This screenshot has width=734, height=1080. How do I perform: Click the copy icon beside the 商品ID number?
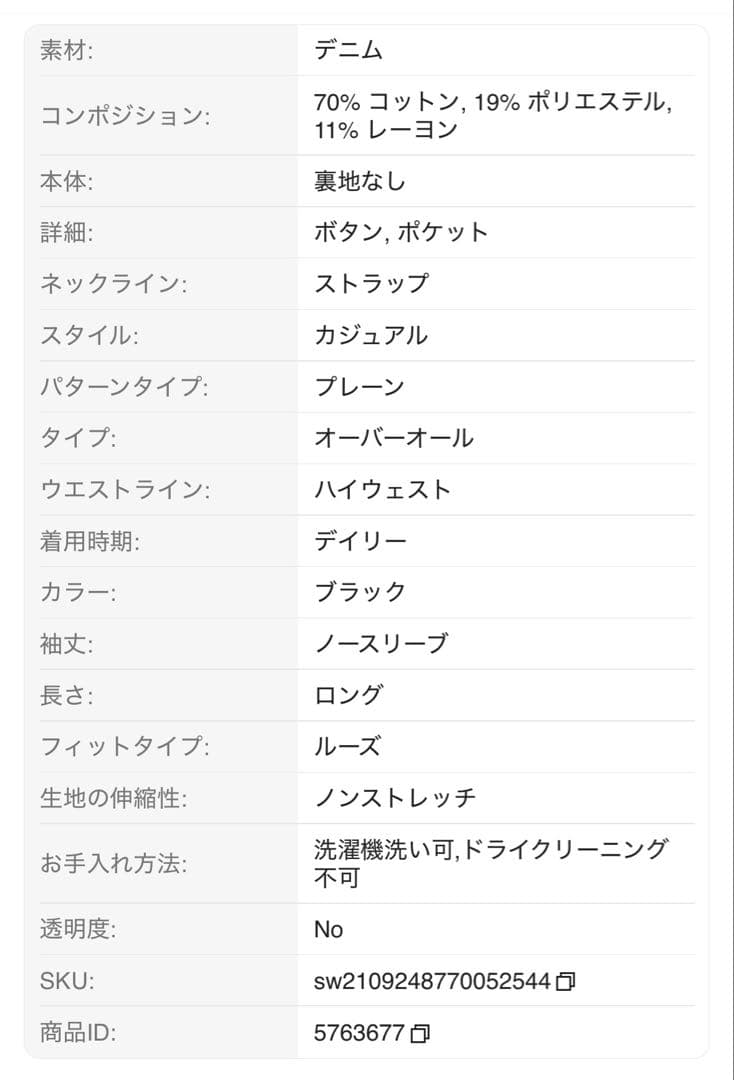[x=420, y=1034]
